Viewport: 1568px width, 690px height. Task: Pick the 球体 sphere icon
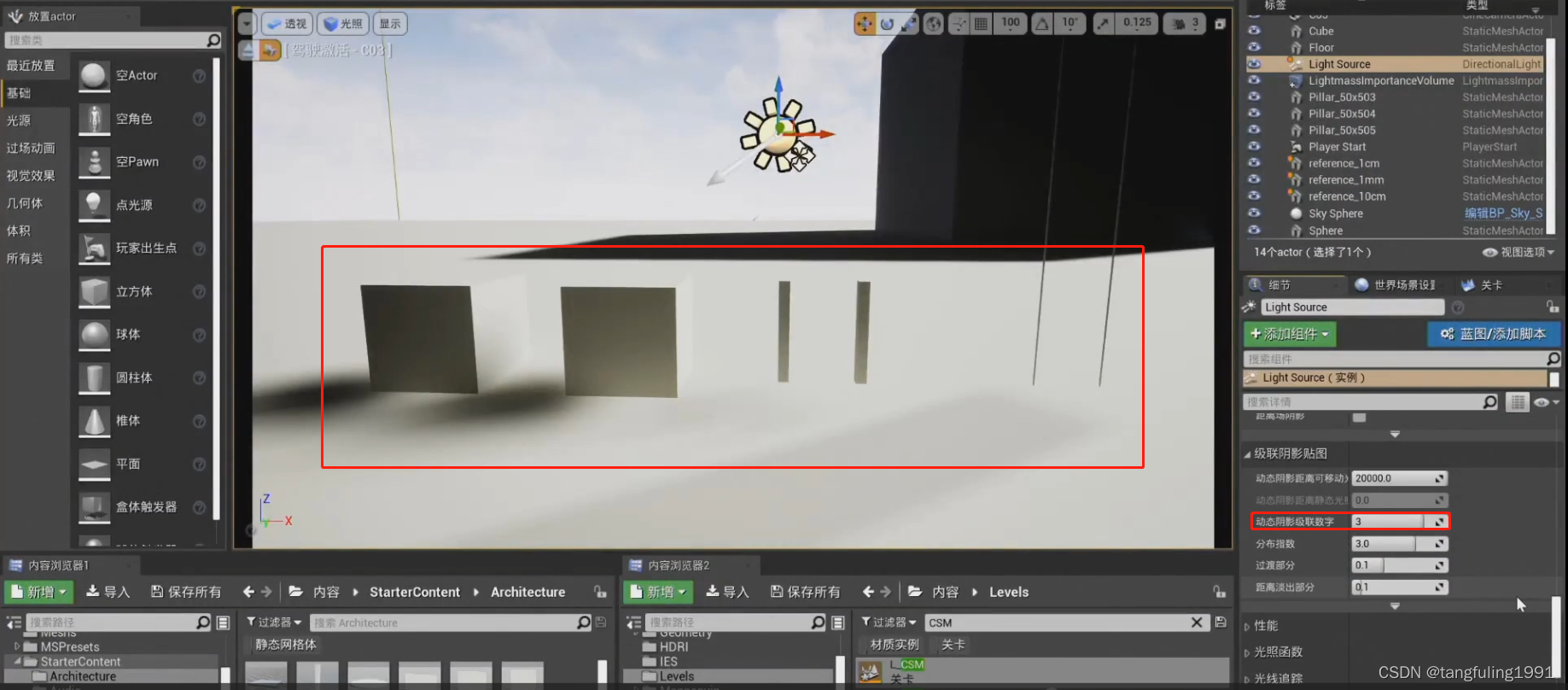coord(94,335)
